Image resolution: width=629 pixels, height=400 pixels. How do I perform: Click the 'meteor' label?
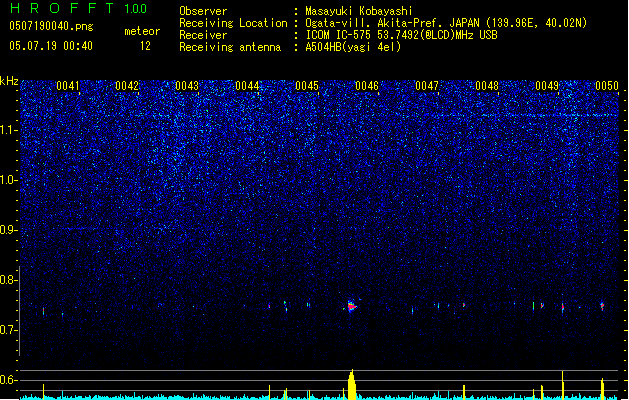pyautogui.click(x=142, y=31)
